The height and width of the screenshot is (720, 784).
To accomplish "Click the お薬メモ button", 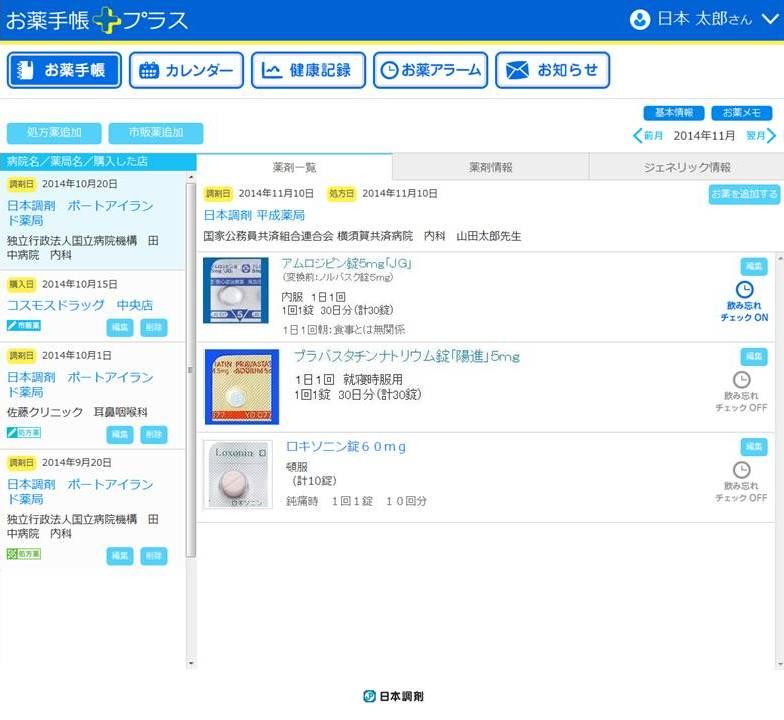I will click(x=742, y=113).
